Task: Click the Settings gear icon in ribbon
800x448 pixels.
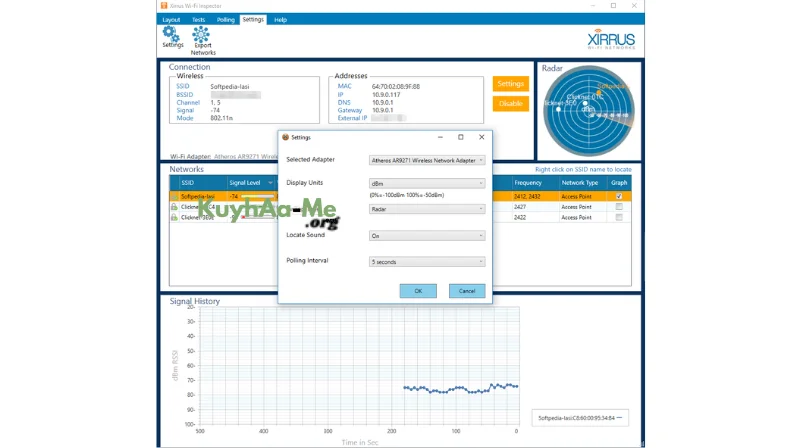Action: coord(172,37)
